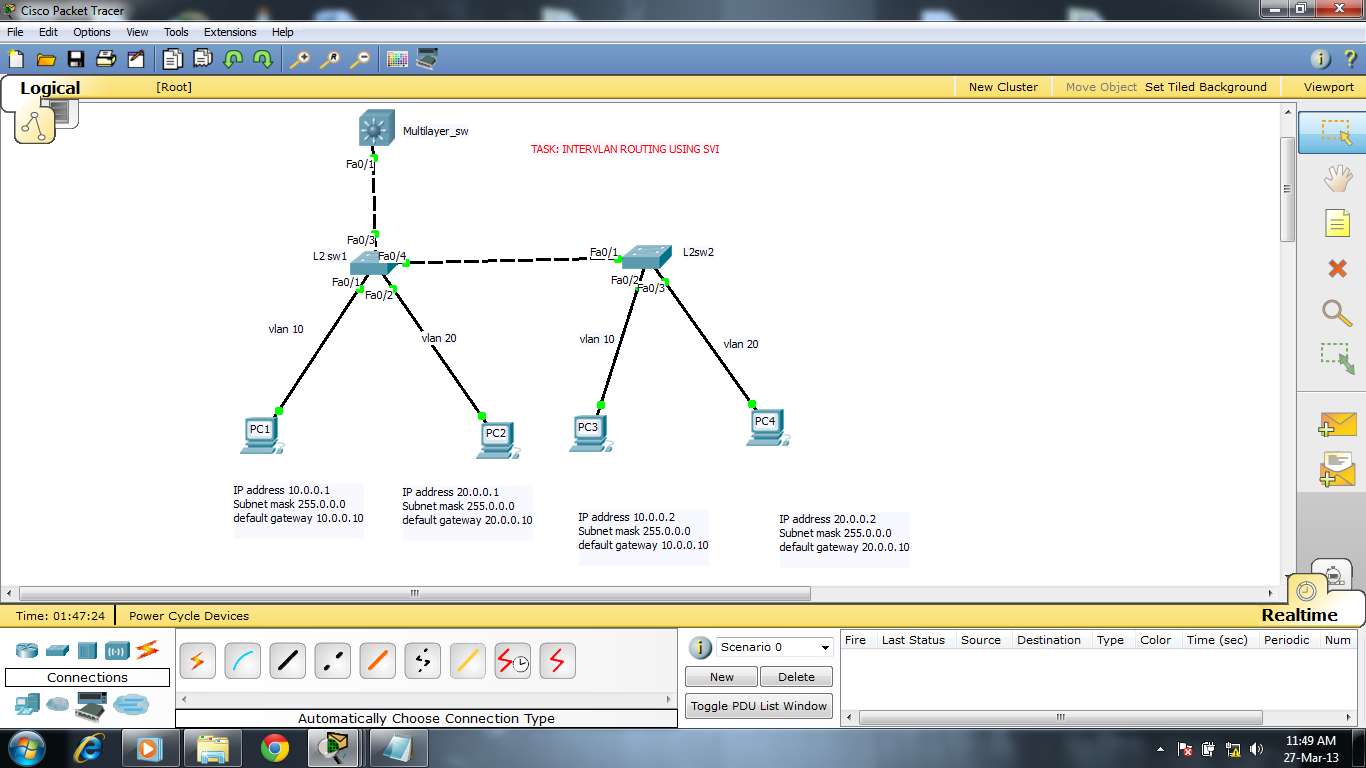
Task: Select the Automatically Choose Connection Type lightning icon
Action: pos(197,660)
